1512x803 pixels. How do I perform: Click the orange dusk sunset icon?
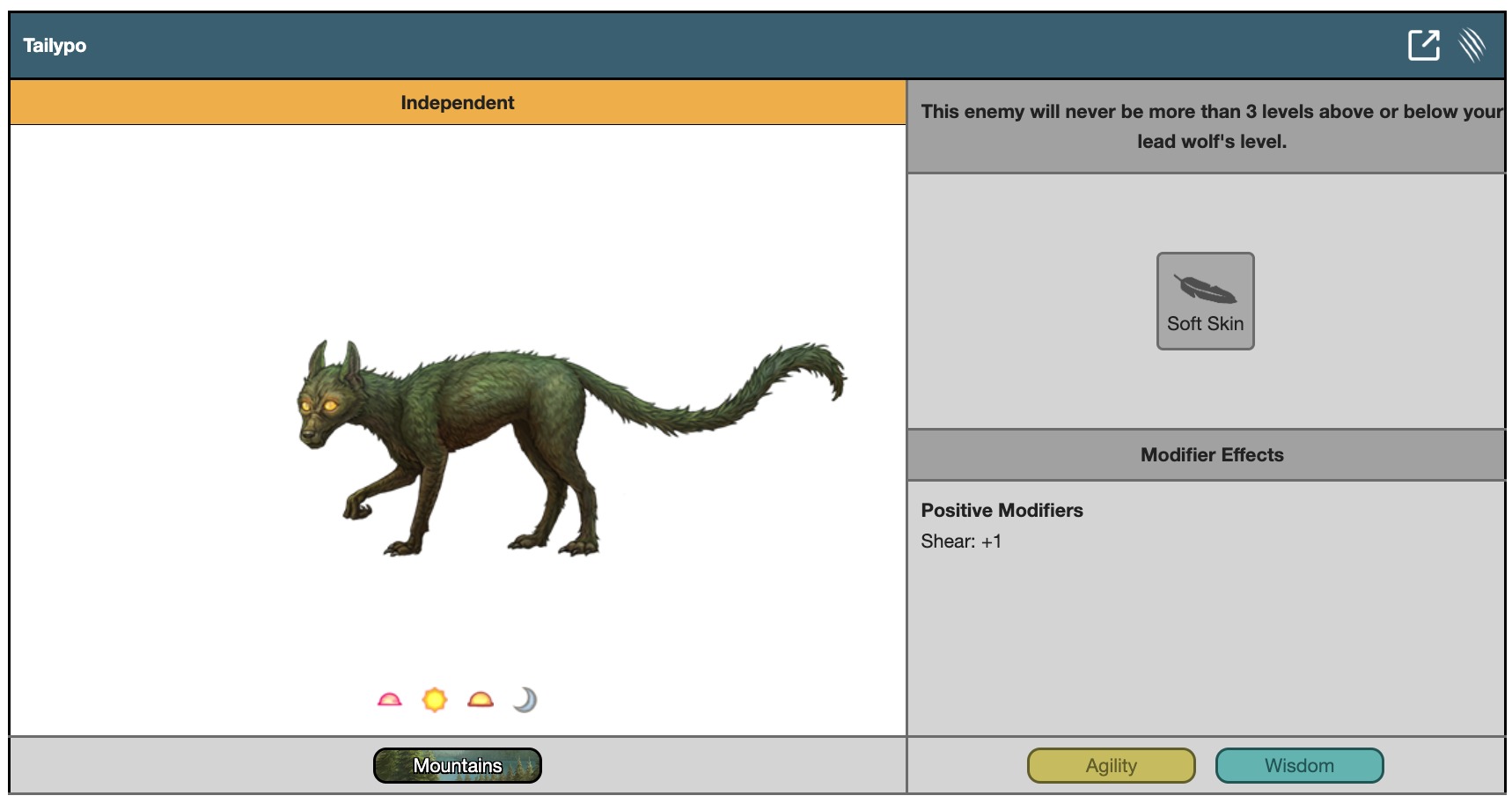click(481, 700)
